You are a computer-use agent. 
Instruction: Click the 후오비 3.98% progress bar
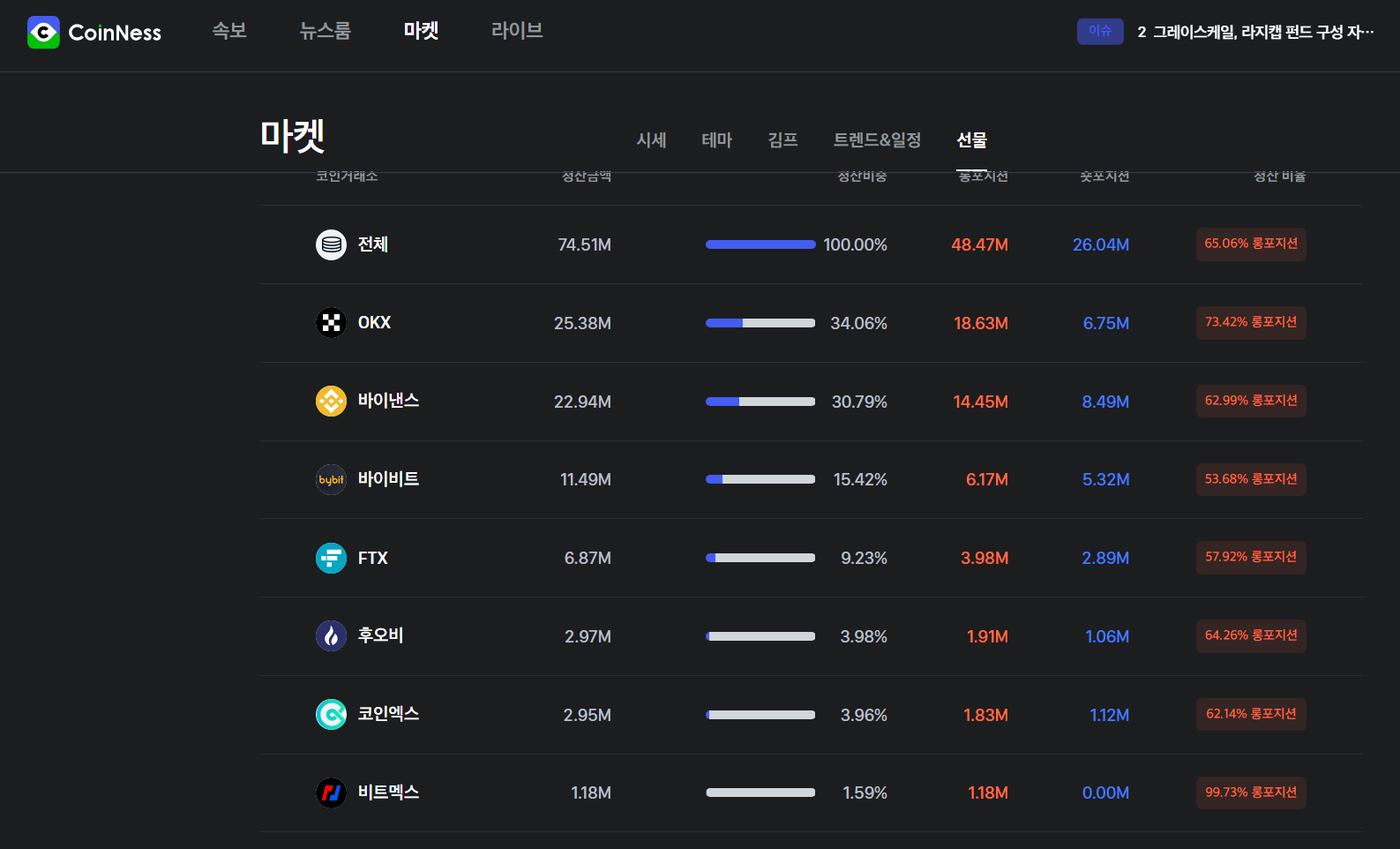760,636
